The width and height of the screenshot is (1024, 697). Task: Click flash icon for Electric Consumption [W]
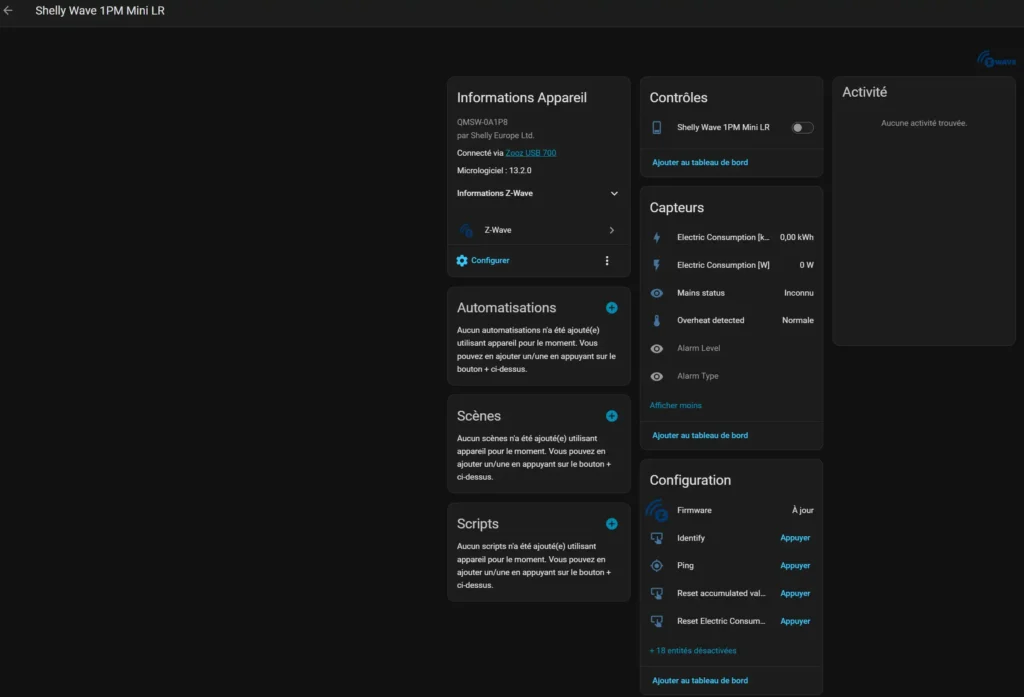click(656, 265)
